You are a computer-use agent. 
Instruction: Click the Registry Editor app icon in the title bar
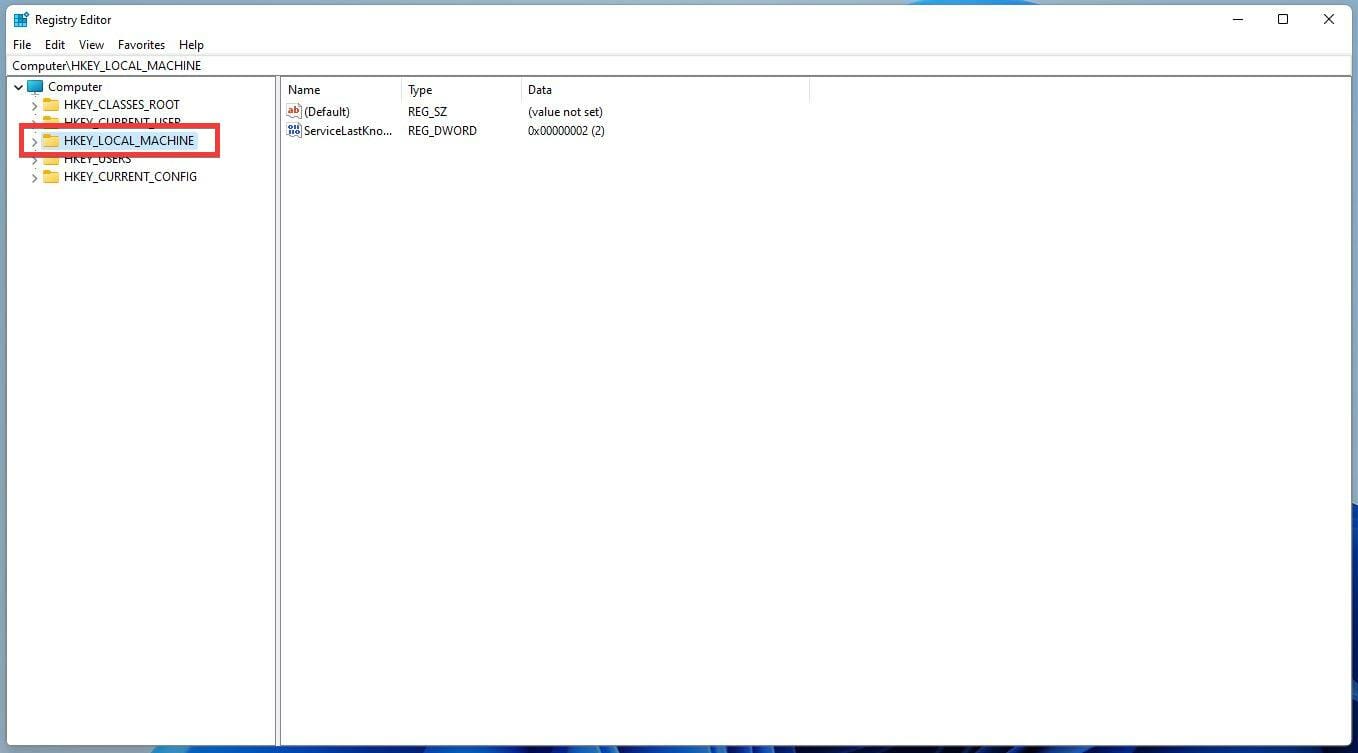point(20,19)
